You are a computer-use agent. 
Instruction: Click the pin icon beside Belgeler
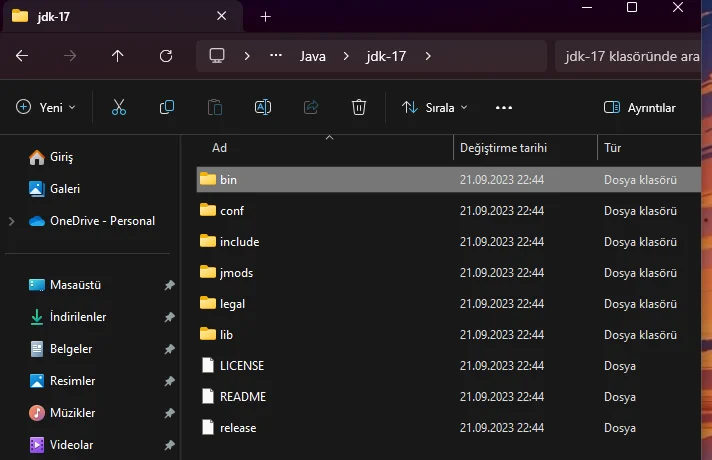click(169, 349)
